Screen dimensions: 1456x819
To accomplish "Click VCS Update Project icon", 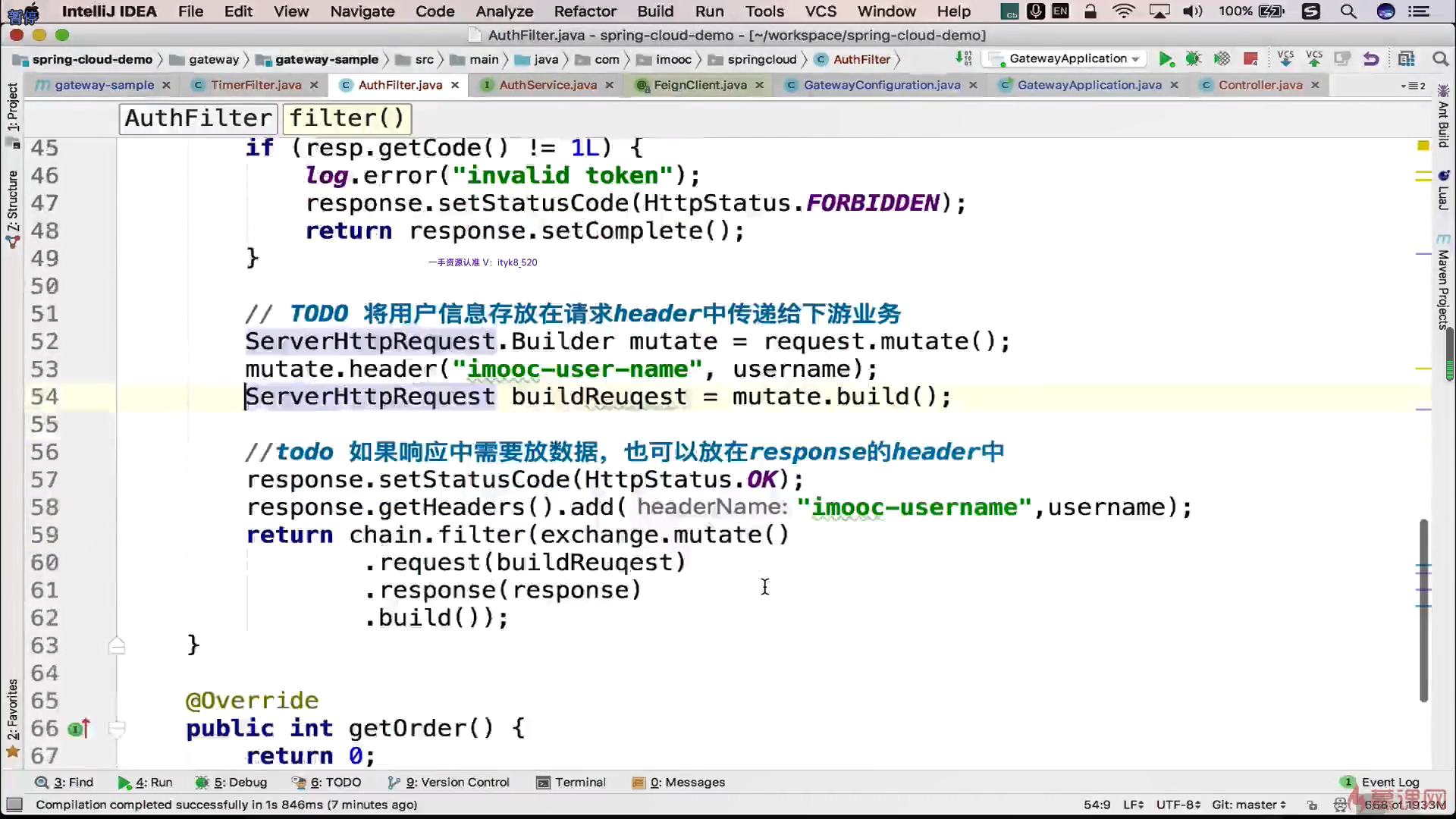I will point(1285,59).
